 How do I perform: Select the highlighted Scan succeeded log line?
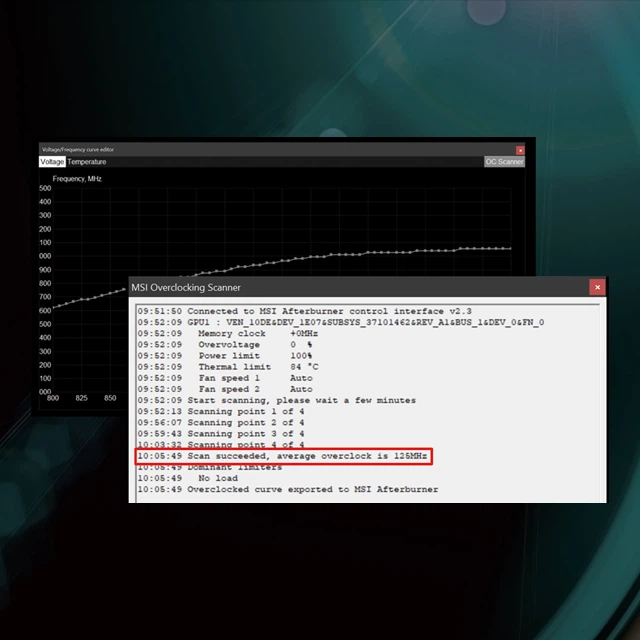[282, 456]
